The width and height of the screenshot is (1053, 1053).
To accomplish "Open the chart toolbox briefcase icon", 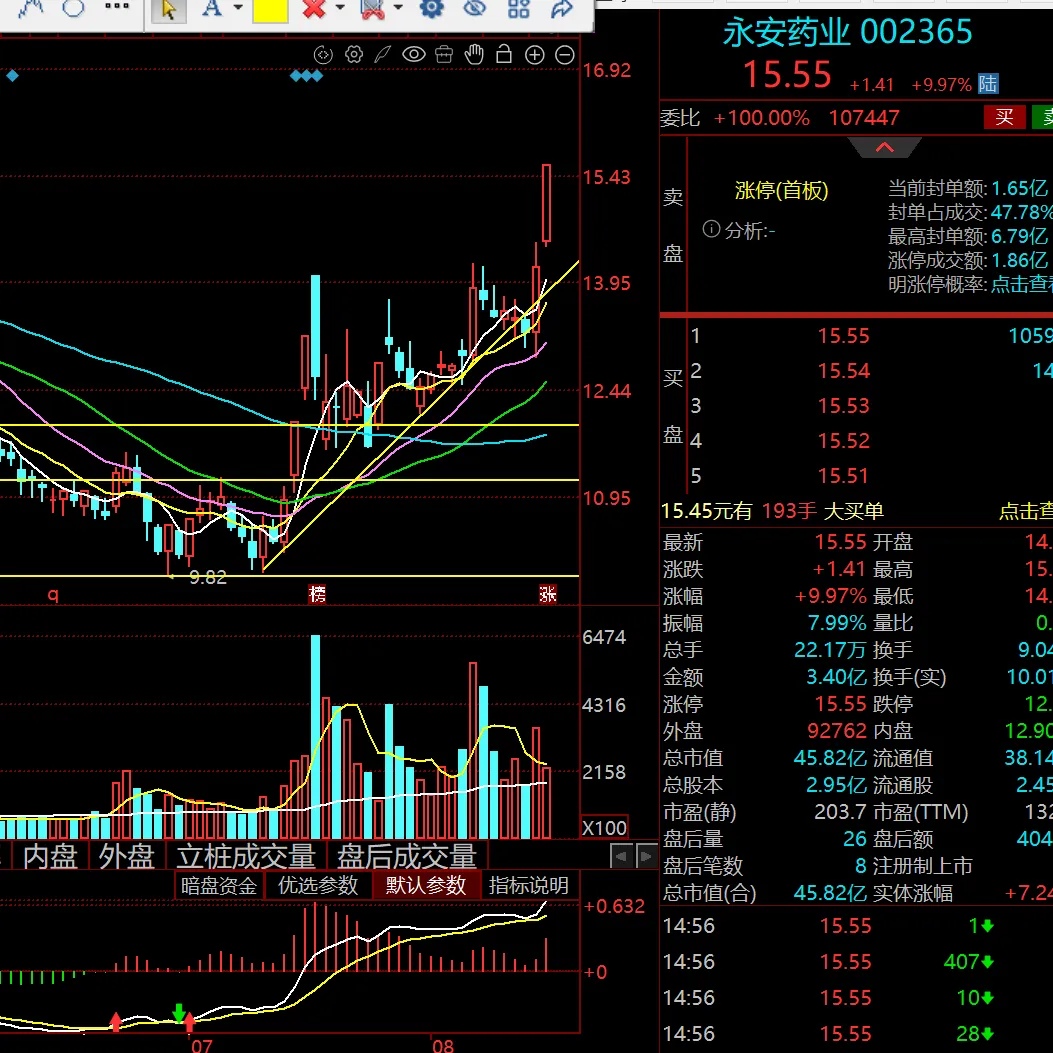I will pos(444,54).
